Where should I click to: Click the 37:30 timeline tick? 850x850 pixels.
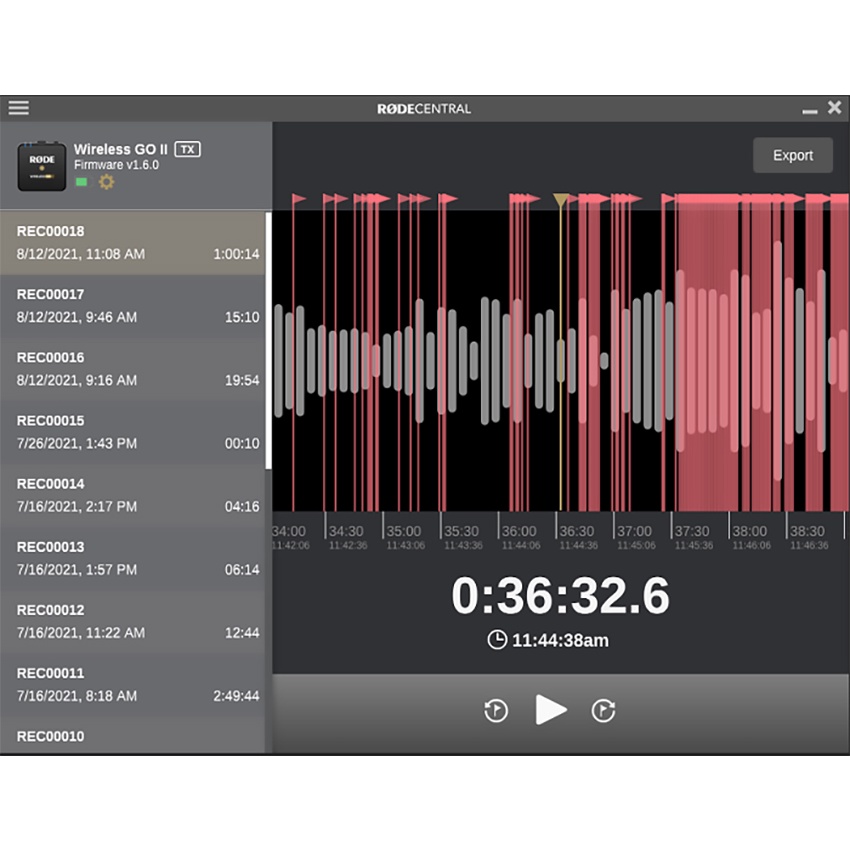[x=691, y=531]
